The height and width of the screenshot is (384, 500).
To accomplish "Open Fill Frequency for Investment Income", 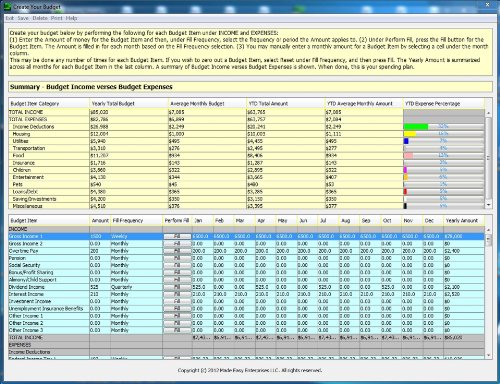I will click(136, 301).
